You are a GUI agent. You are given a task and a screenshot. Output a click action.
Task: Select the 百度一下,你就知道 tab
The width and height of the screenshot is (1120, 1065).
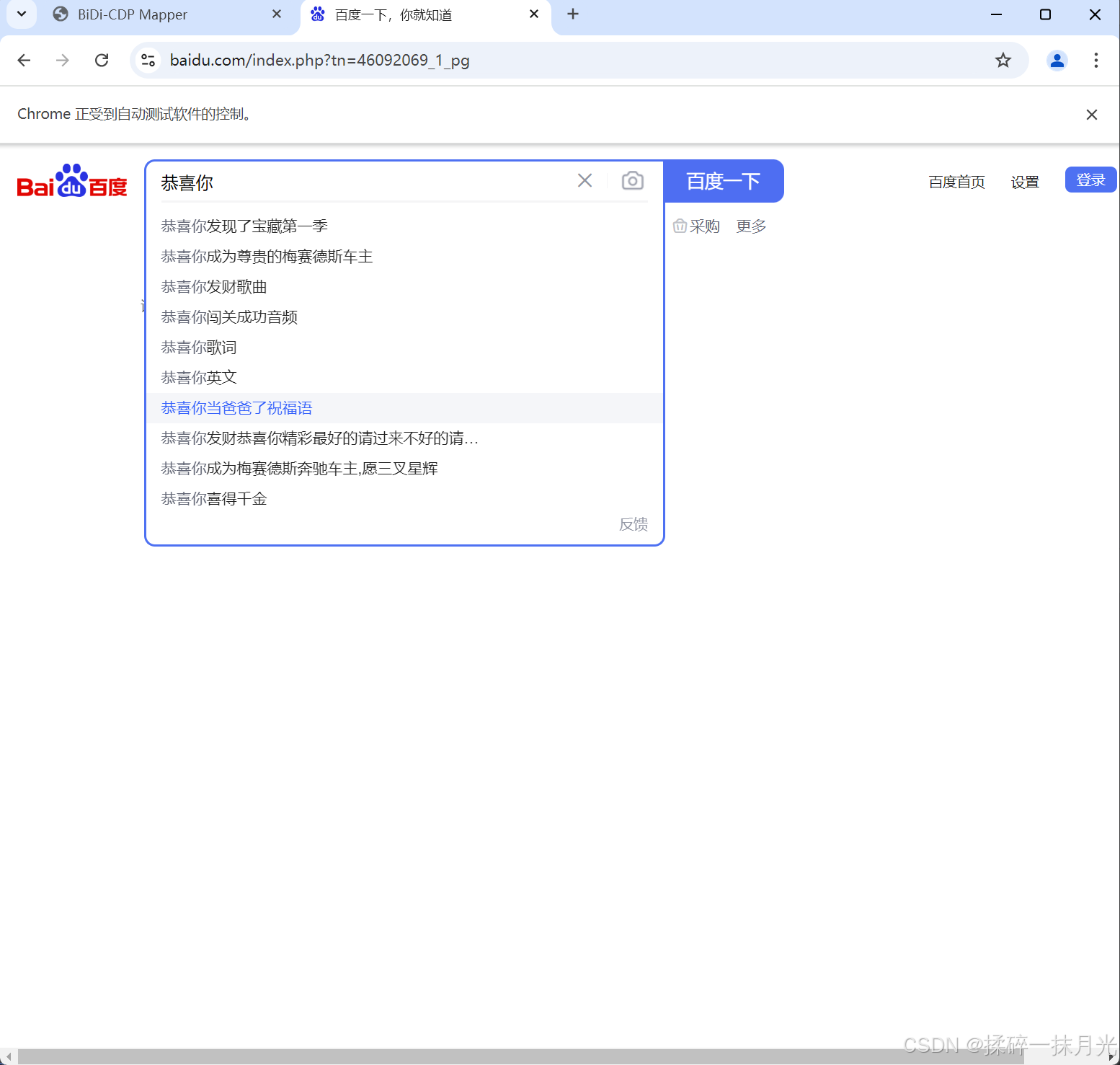425,14
